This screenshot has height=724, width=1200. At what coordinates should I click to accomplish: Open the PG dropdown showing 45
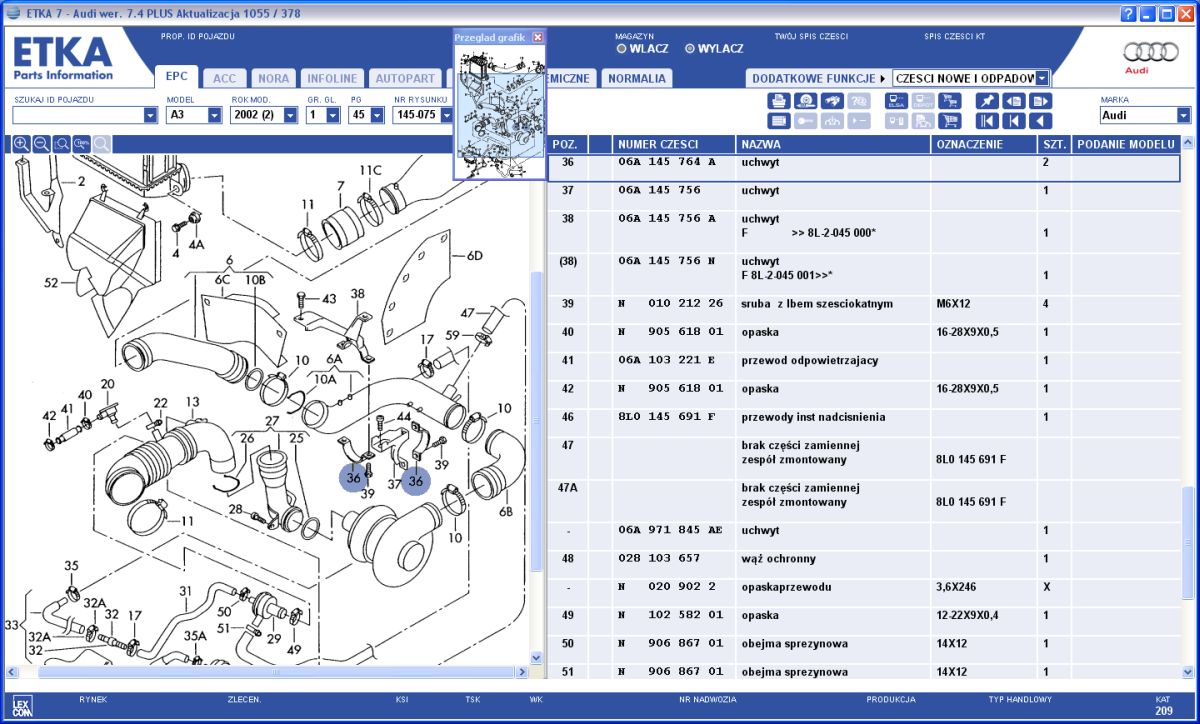[377, 115]
